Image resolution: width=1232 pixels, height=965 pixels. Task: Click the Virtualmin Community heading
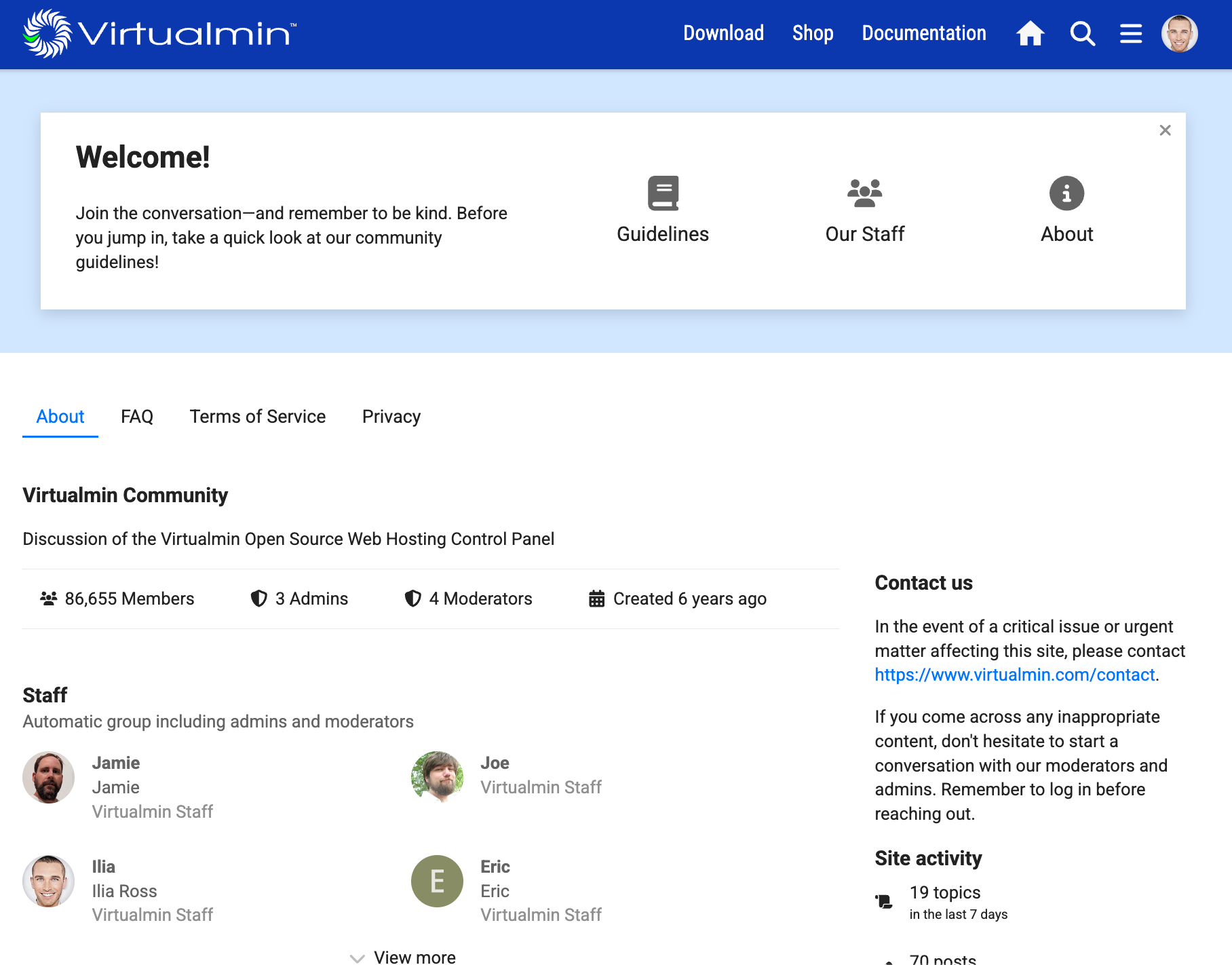pyautogui.click(x=126, y=495)
